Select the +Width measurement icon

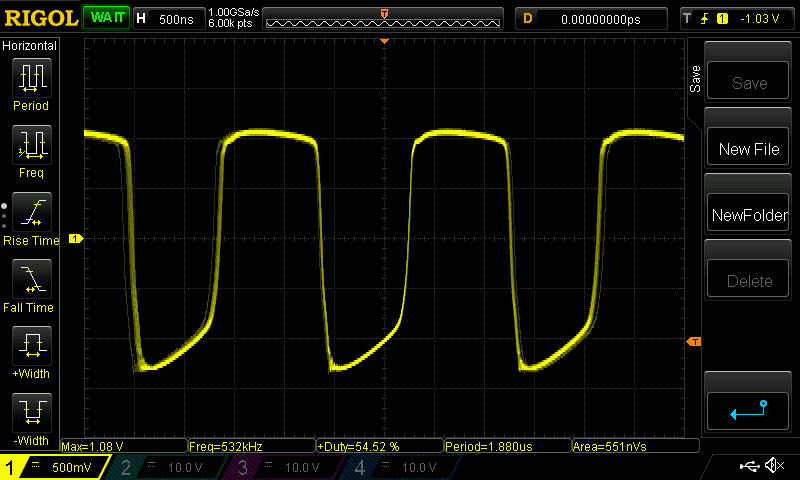[x=32, y=346]
